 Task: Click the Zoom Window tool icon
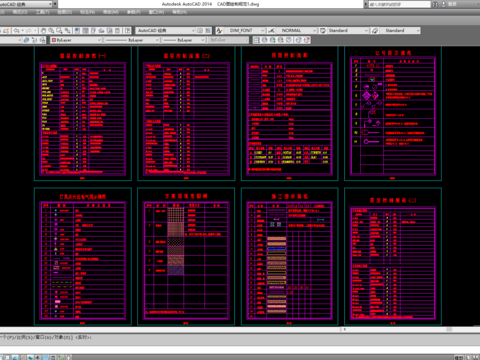tap(59, 31)
